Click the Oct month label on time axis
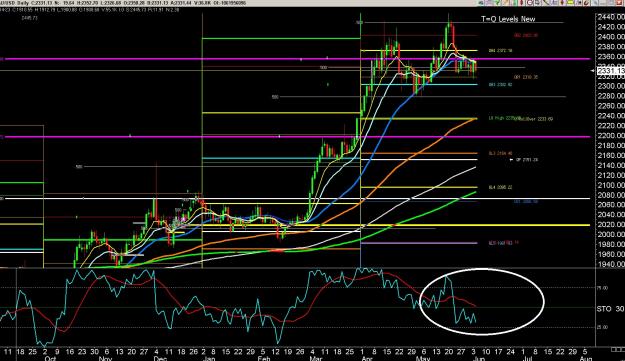Image resolution: width=625 pixels, height=361 pixels. [x=50, y=359]
